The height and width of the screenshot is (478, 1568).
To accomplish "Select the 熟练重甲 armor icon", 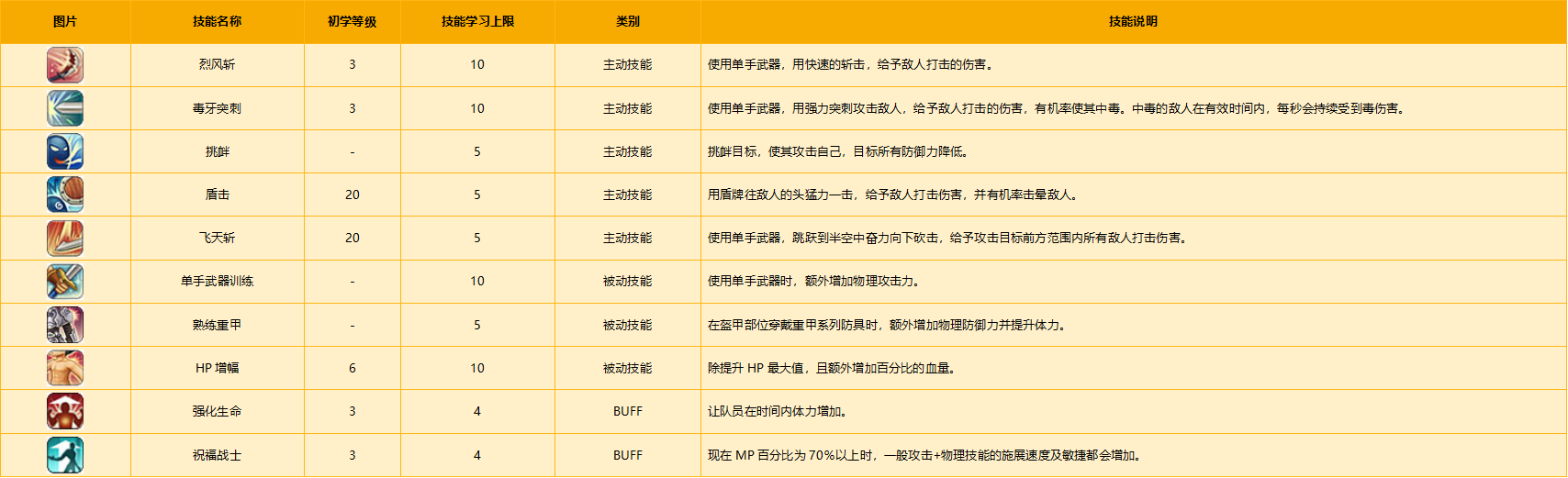I will [x=65, y=325].
